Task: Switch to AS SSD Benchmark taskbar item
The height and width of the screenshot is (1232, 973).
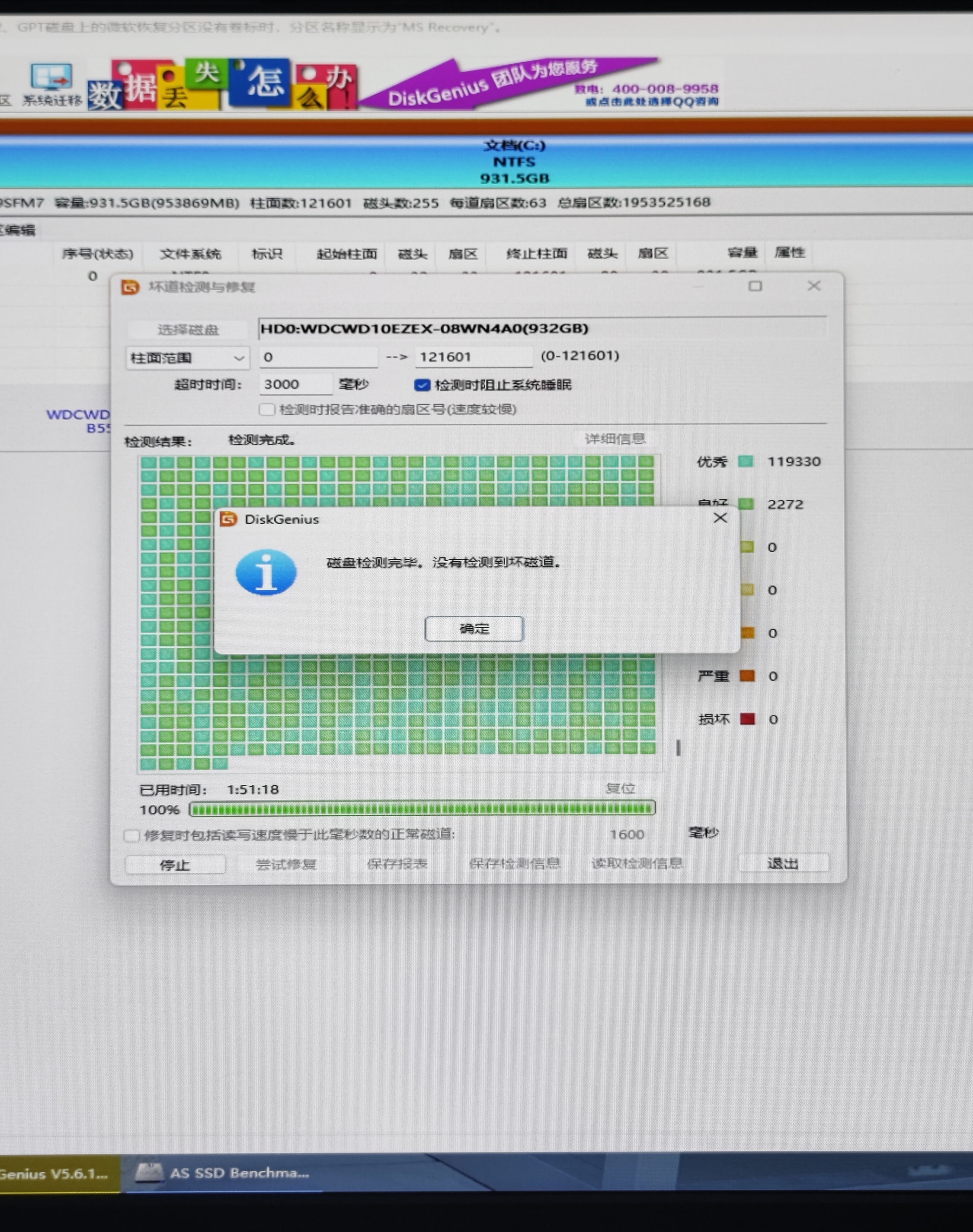Action: tap(222, 1173)
